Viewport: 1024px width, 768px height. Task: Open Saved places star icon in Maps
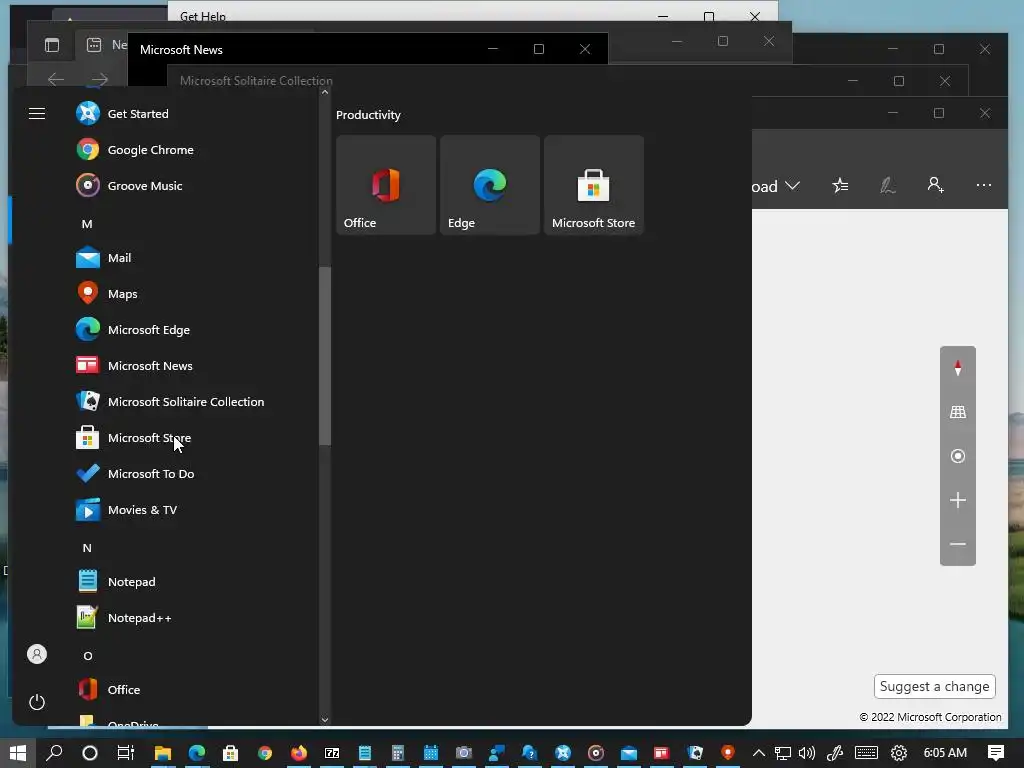840,186
